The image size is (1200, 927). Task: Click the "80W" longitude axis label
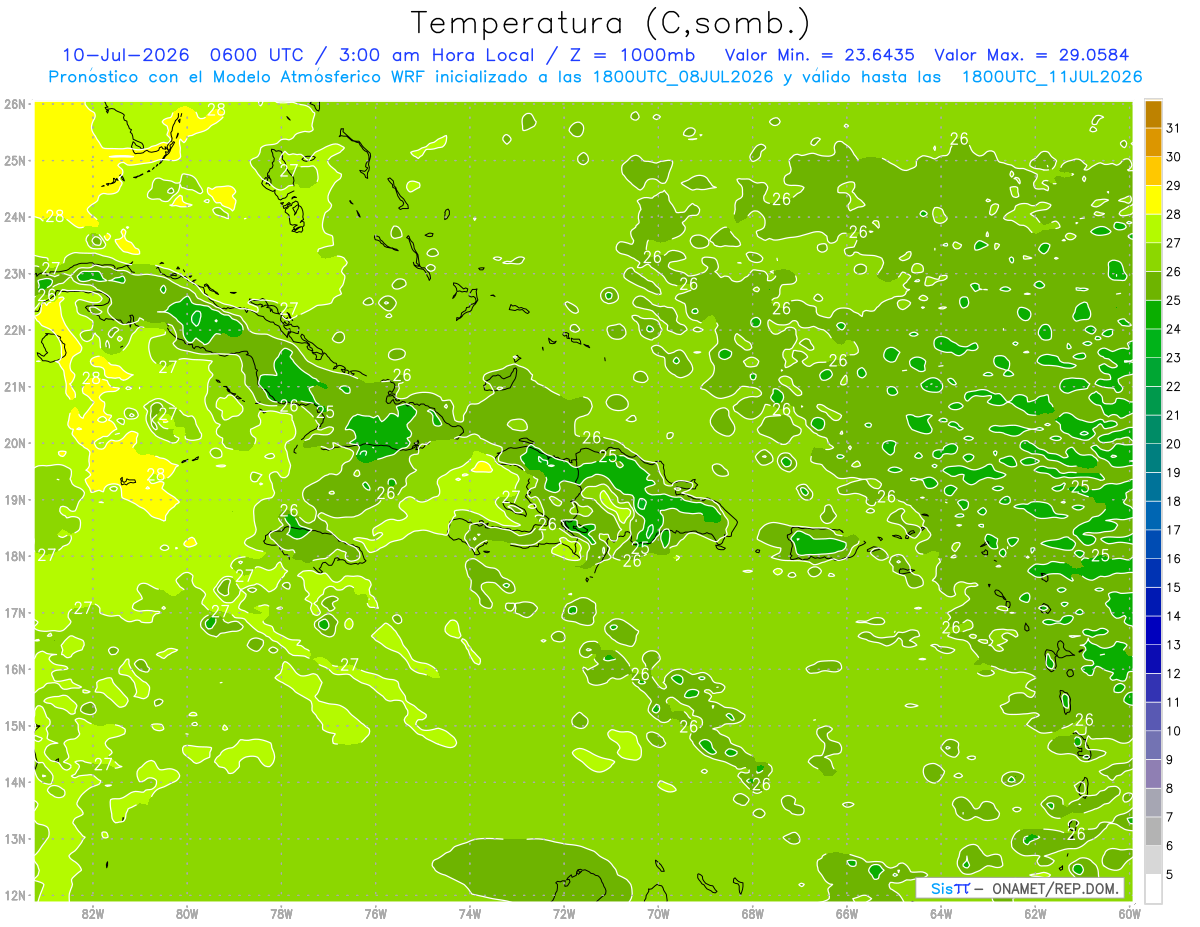tap(187, 913)
